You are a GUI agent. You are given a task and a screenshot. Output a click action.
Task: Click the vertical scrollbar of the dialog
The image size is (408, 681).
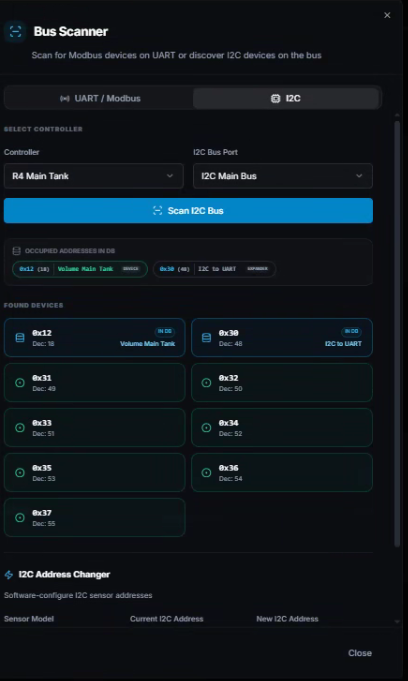pyautogui.click(x=397, y=334)
